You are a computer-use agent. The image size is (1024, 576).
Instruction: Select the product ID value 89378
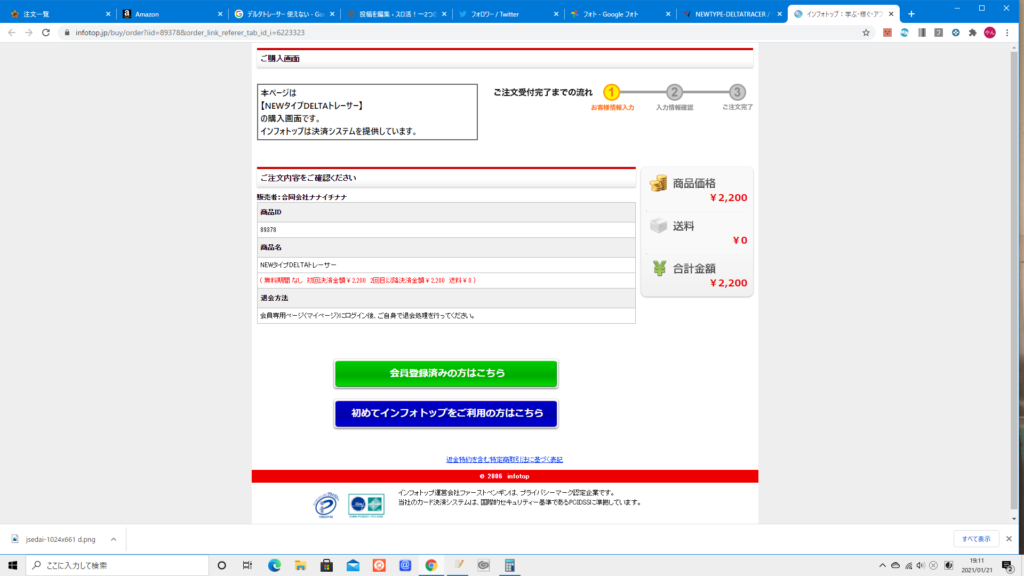tap(268, 230)
